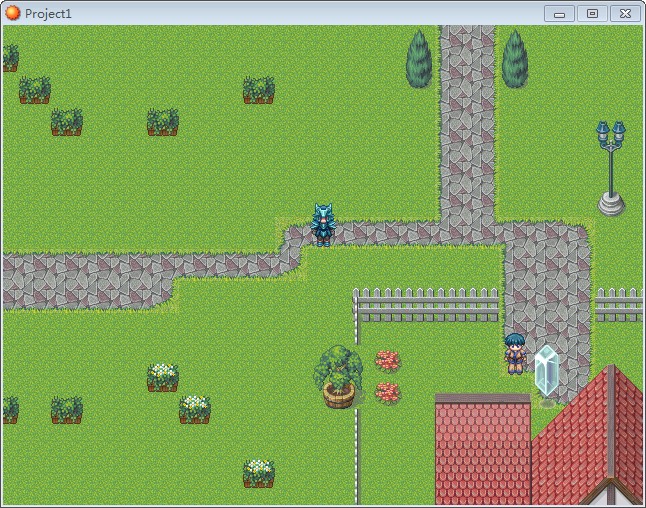Viewport: 646px width, 508px height.
Task: Close the Project1 game window
Action: tap(625, 14)
